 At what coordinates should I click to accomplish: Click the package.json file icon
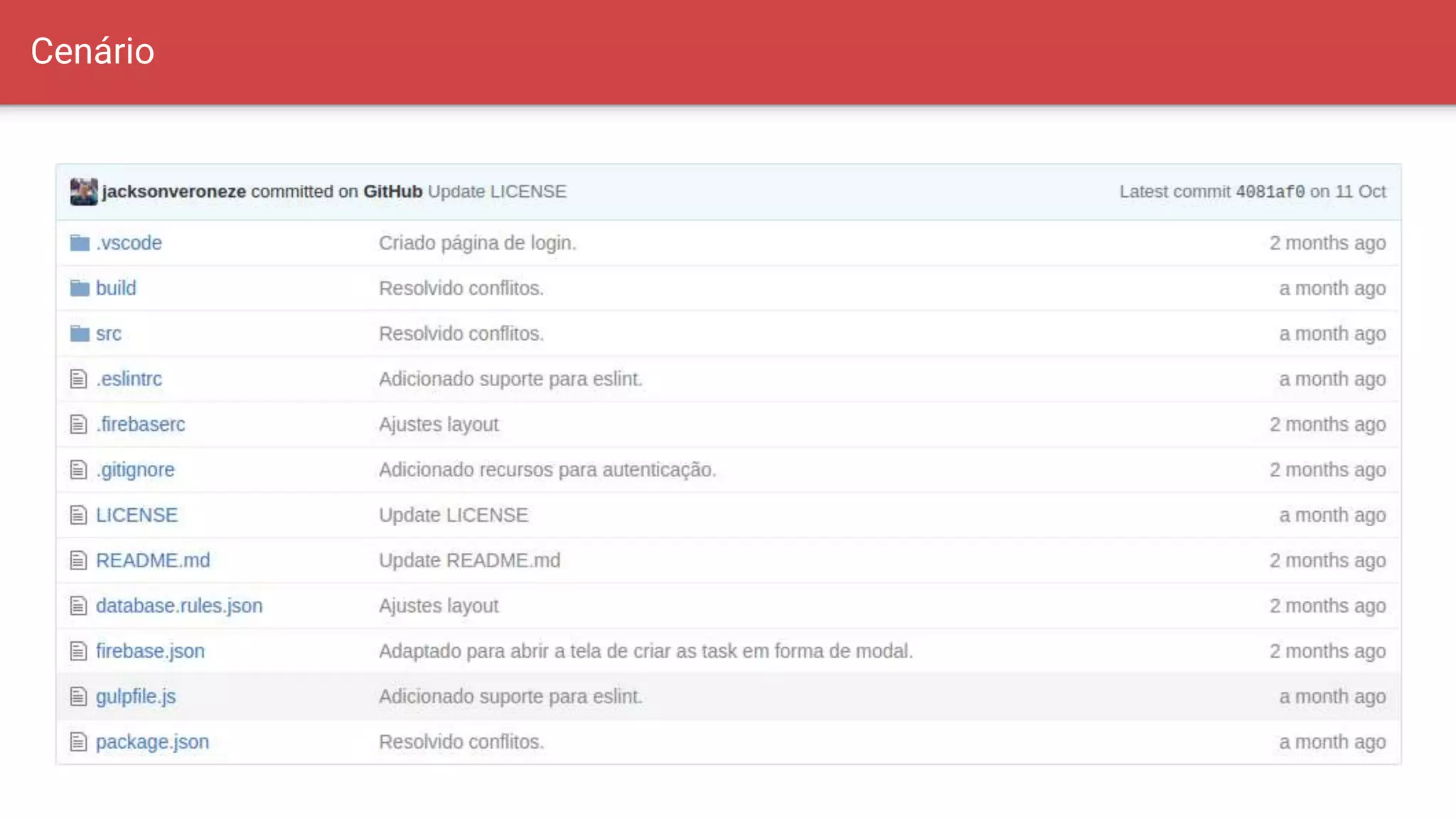[78, 742]
